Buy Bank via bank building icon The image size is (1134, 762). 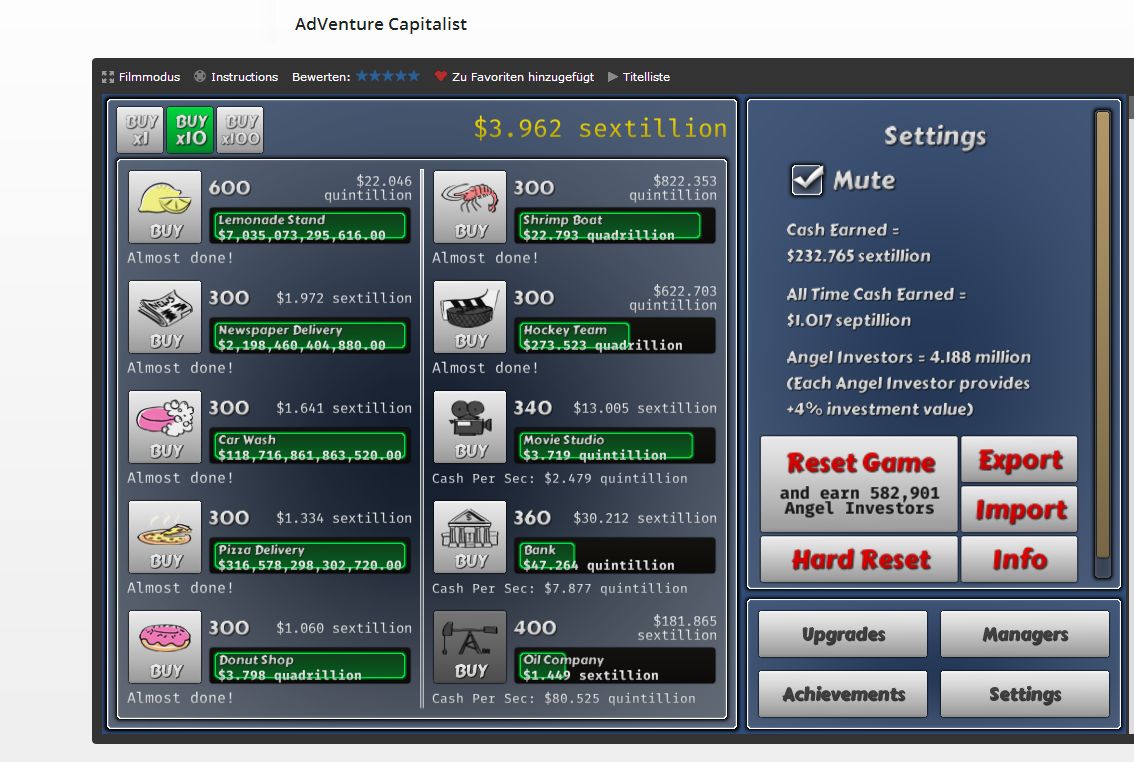tap(470, 537)
